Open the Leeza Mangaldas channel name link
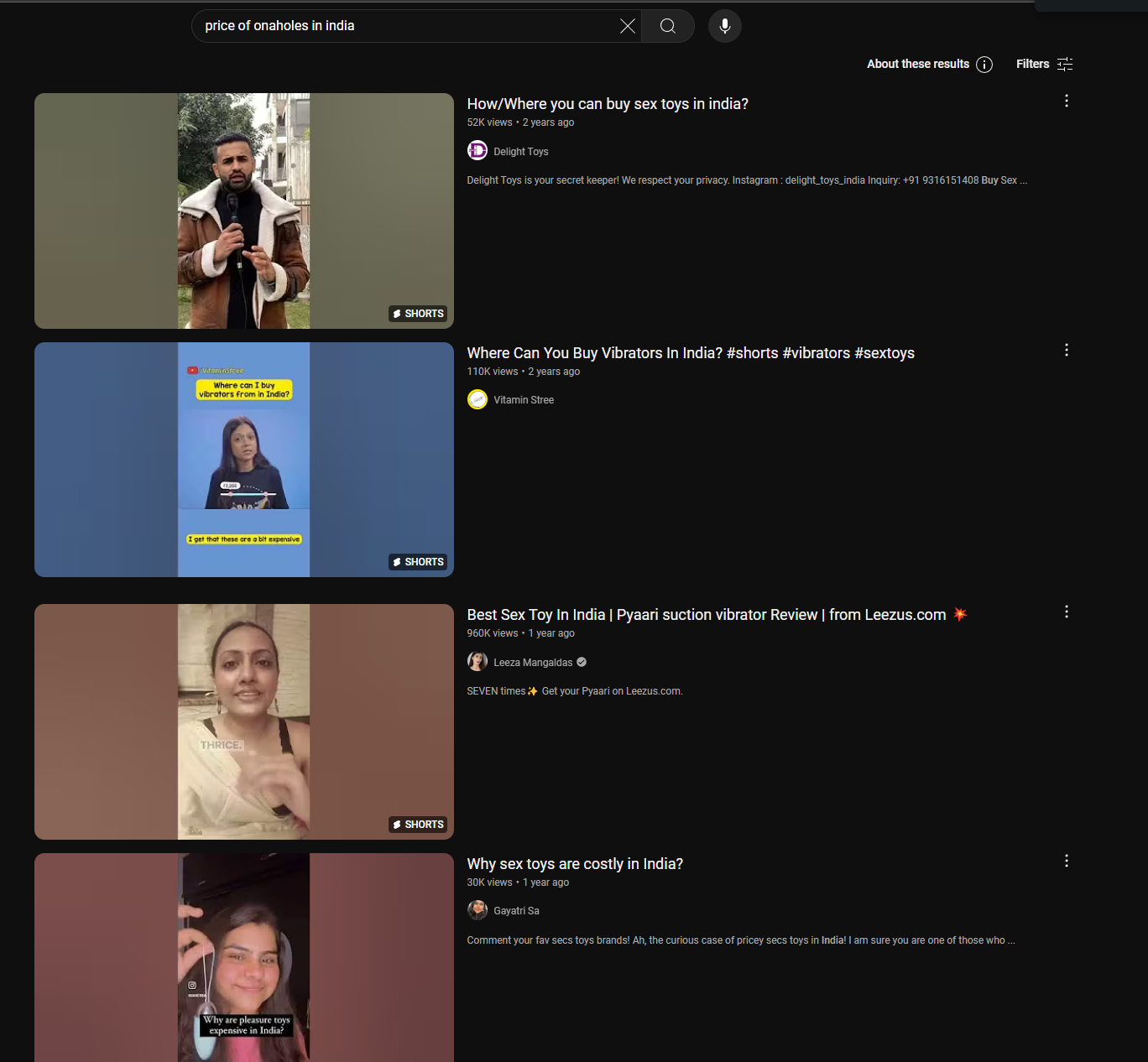 (533, 663)
